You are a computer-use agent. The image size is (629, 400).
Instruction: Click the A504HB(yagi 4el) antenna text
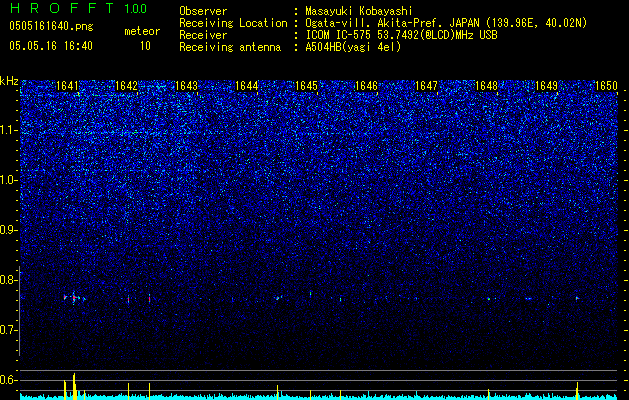[x=353, y=47]
